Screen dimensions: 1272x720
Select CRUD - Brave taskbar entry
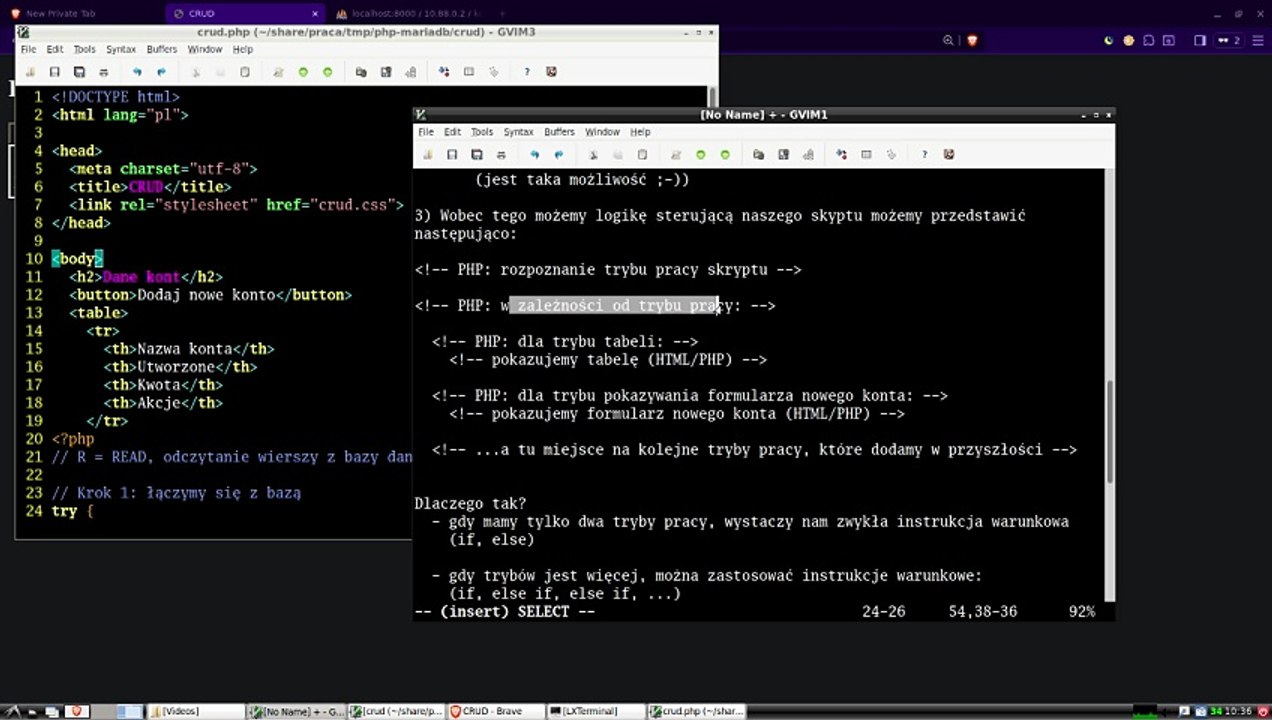pyautogui.click(x=497, y=711)
